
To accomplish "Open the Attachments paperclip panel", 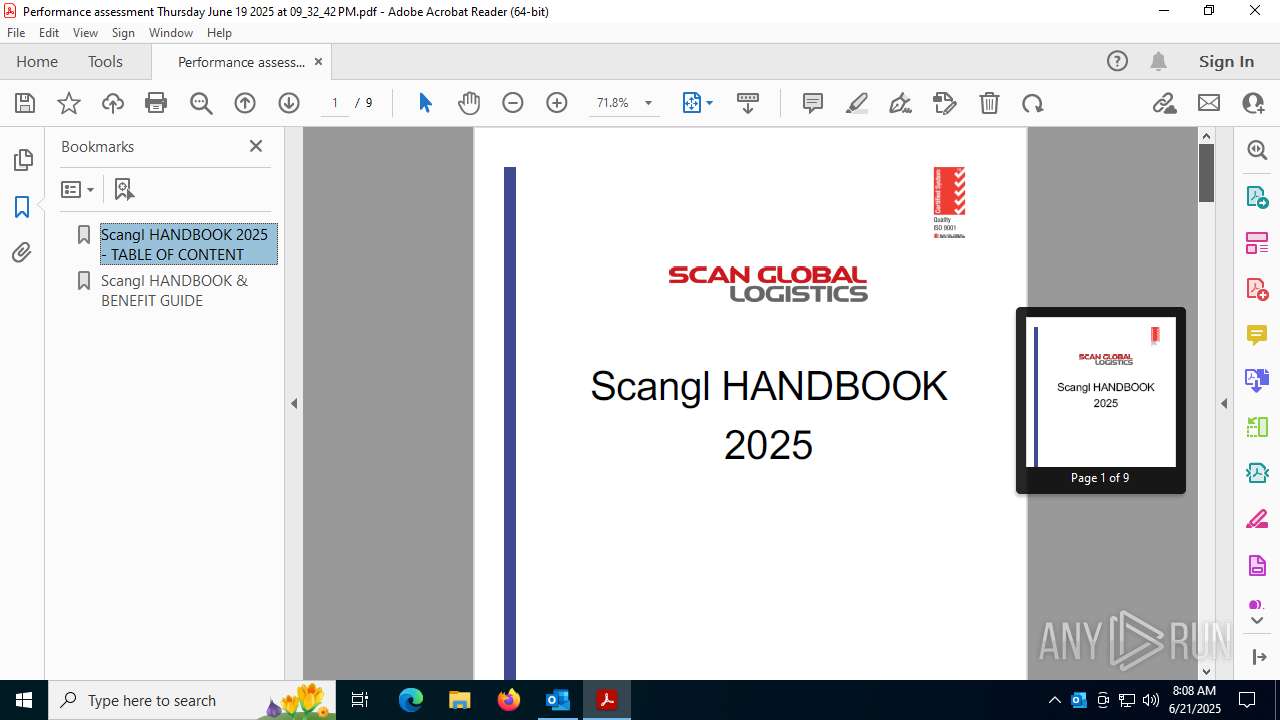I will tap(22, 253).
